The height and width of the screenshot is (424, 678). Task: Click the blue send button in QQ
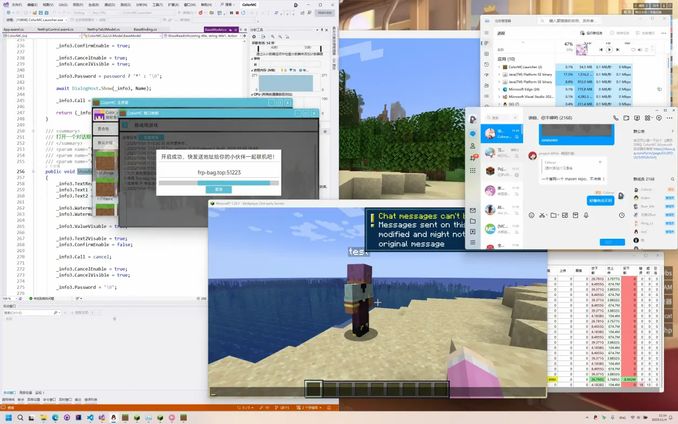click(610, 242)
